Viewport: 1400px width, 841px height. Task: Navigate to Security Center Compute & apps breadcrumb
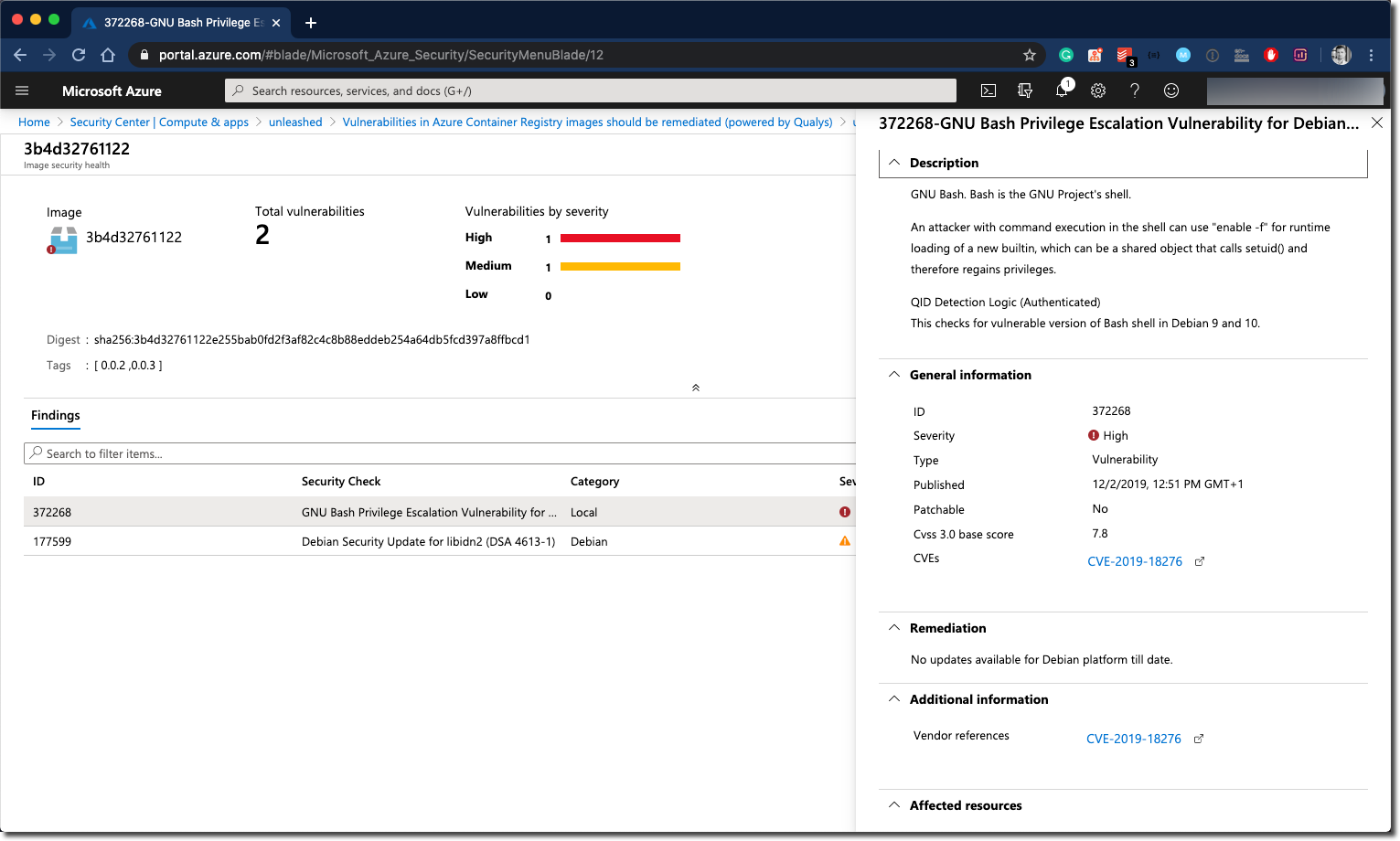click(158, 122)
